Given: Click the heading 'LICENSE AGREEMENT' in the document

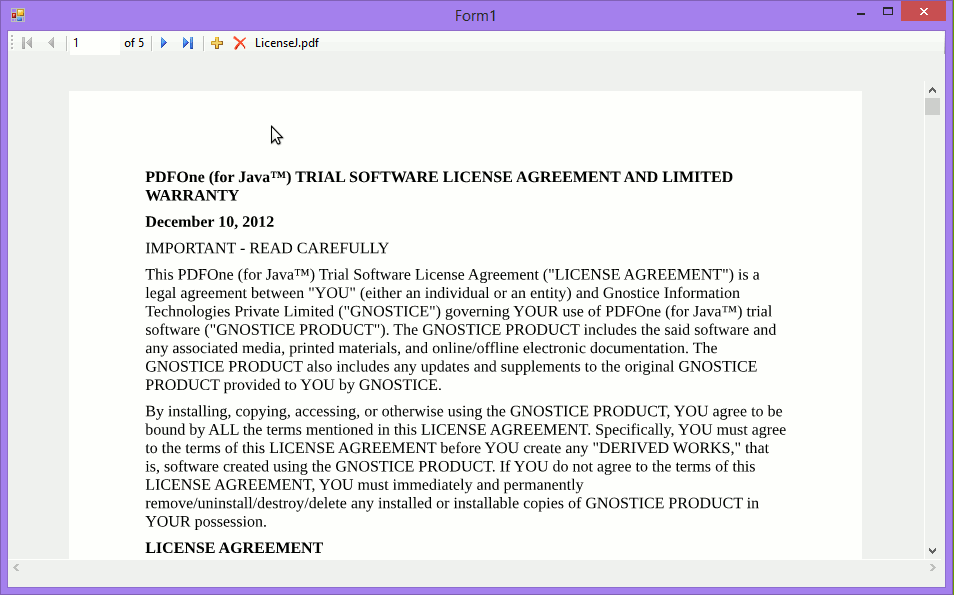Looking at the screenshot, I should coord(233,547).
